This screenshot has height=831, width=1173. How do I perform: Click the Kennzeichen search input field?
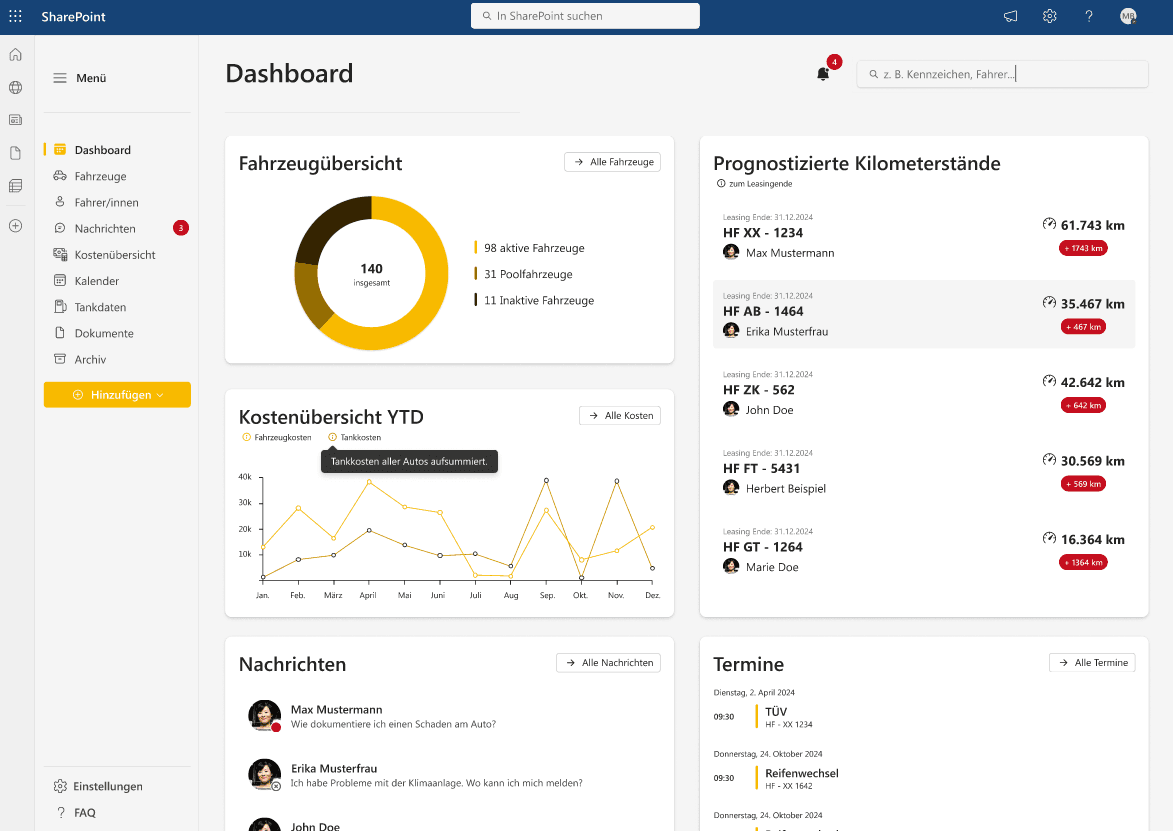pos(1000,73)
